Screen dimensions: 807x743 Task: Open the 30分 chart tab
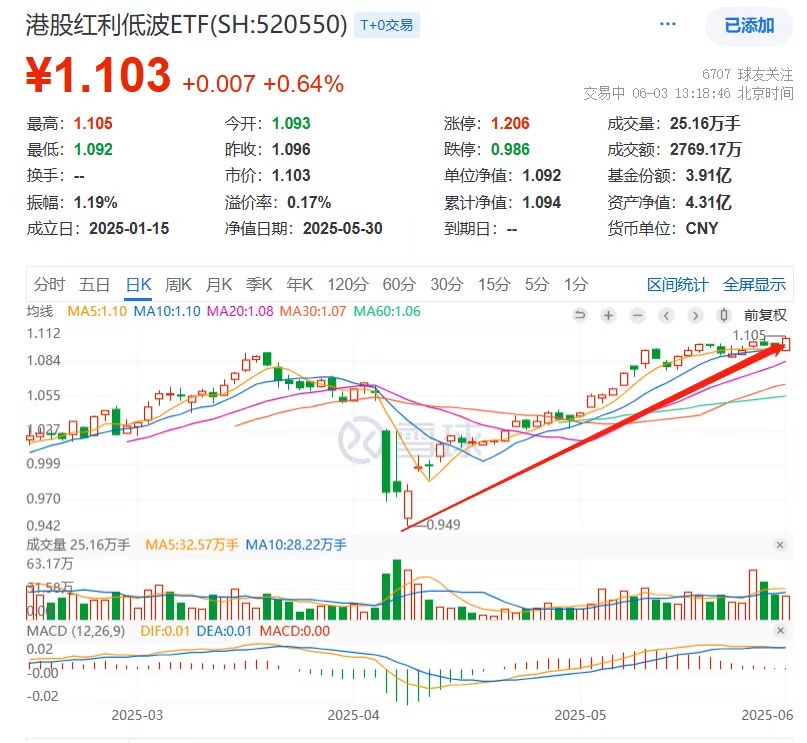447,284
